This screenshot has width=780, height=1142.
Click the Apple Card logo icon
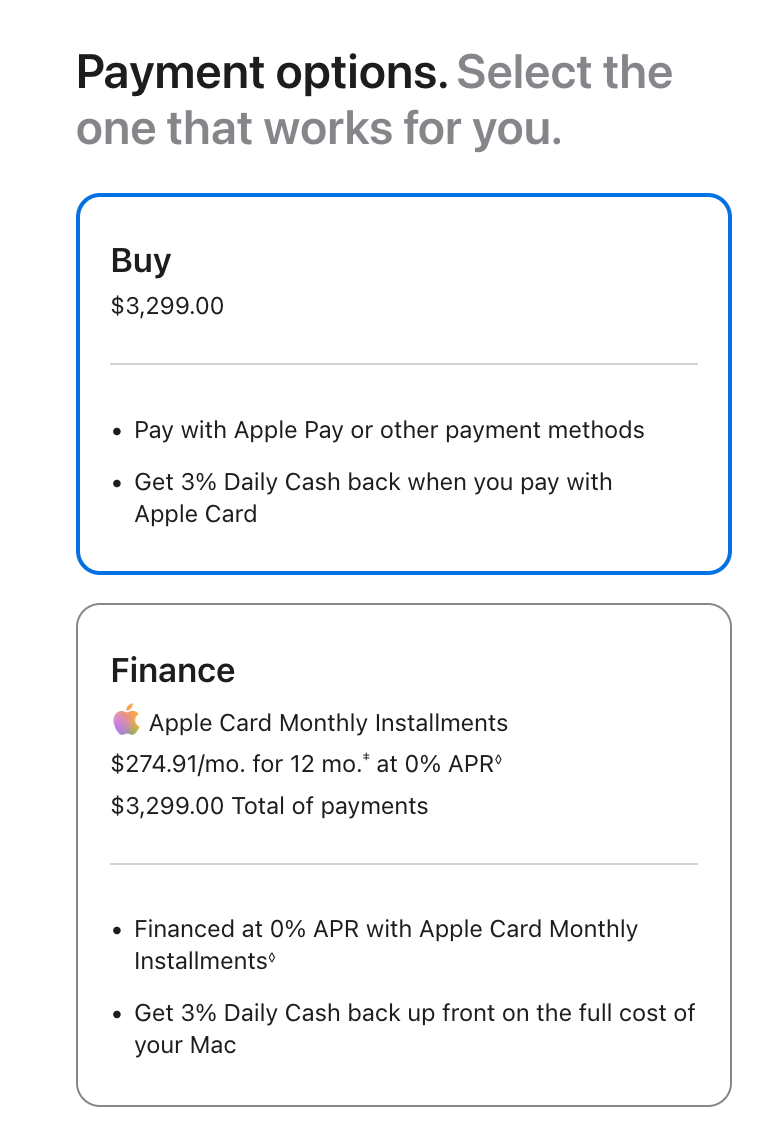pos(126,722)
